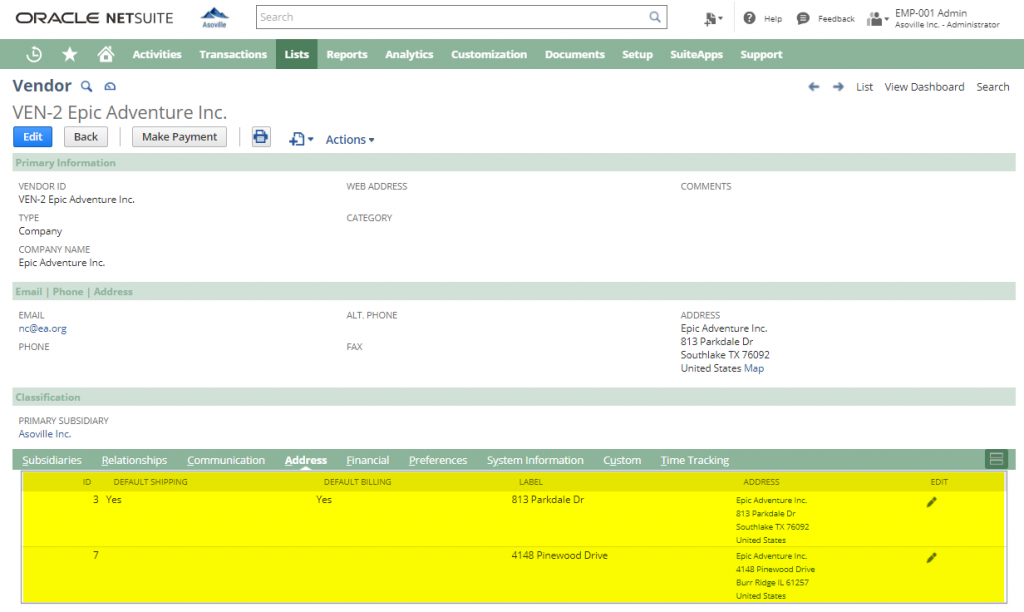Image resolution: width=1024 pixels, height=612 pixels.
Task: Click the 4148 Pinewood Drive label cell
Action: click(x=559, y=555)
